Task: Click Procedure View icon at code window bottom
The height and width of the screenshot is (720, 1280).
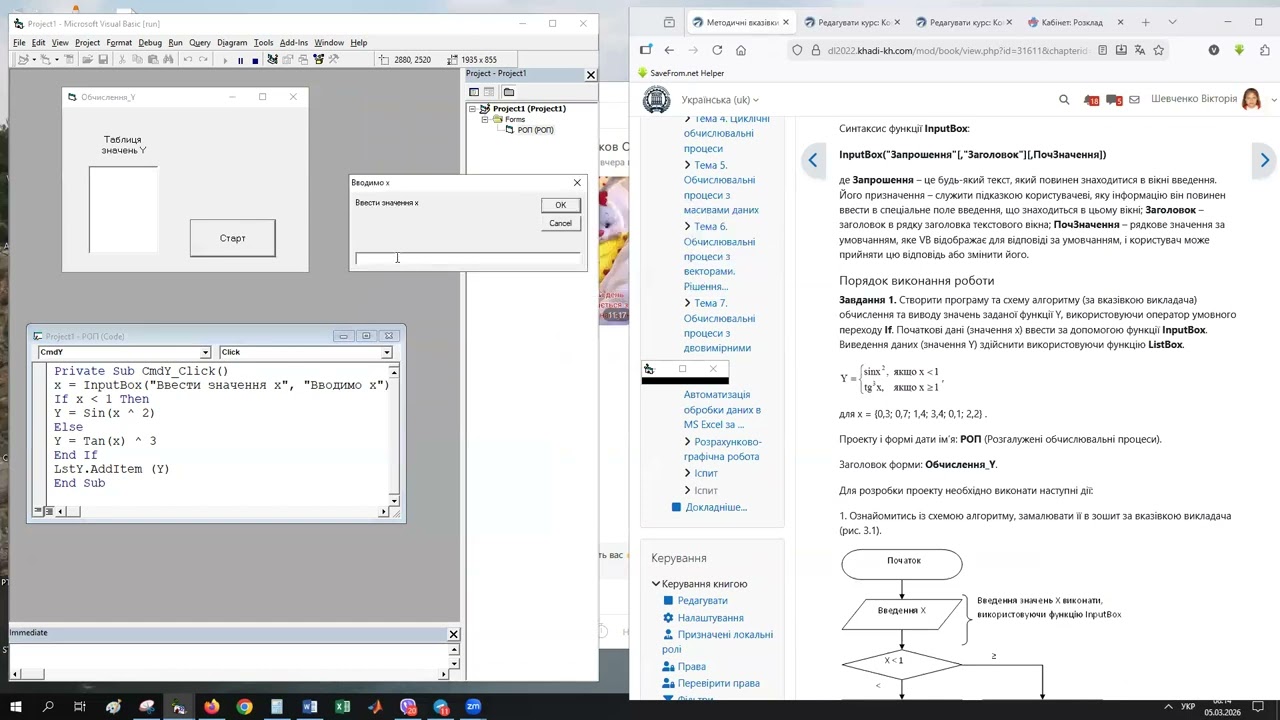Action: click(38, 511)
